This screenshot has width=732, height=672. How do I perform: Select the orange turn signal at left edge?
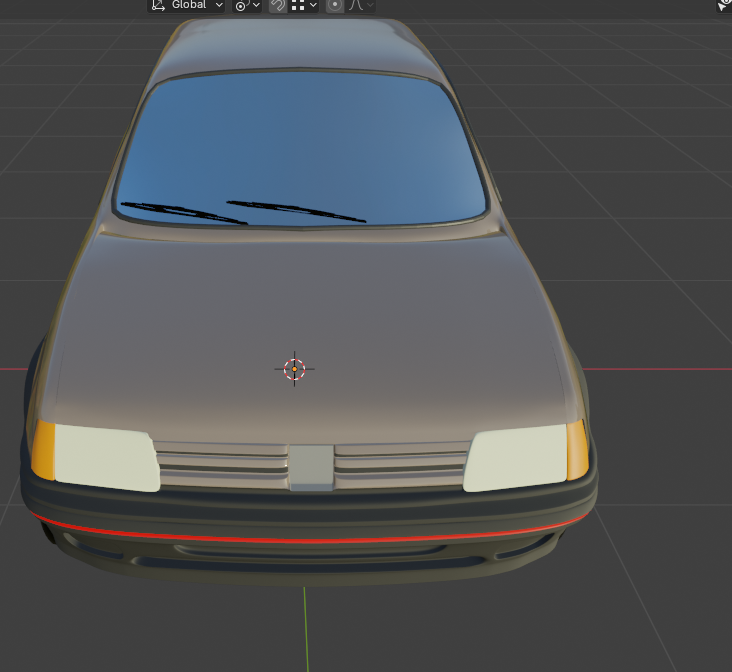pos(43,450)
